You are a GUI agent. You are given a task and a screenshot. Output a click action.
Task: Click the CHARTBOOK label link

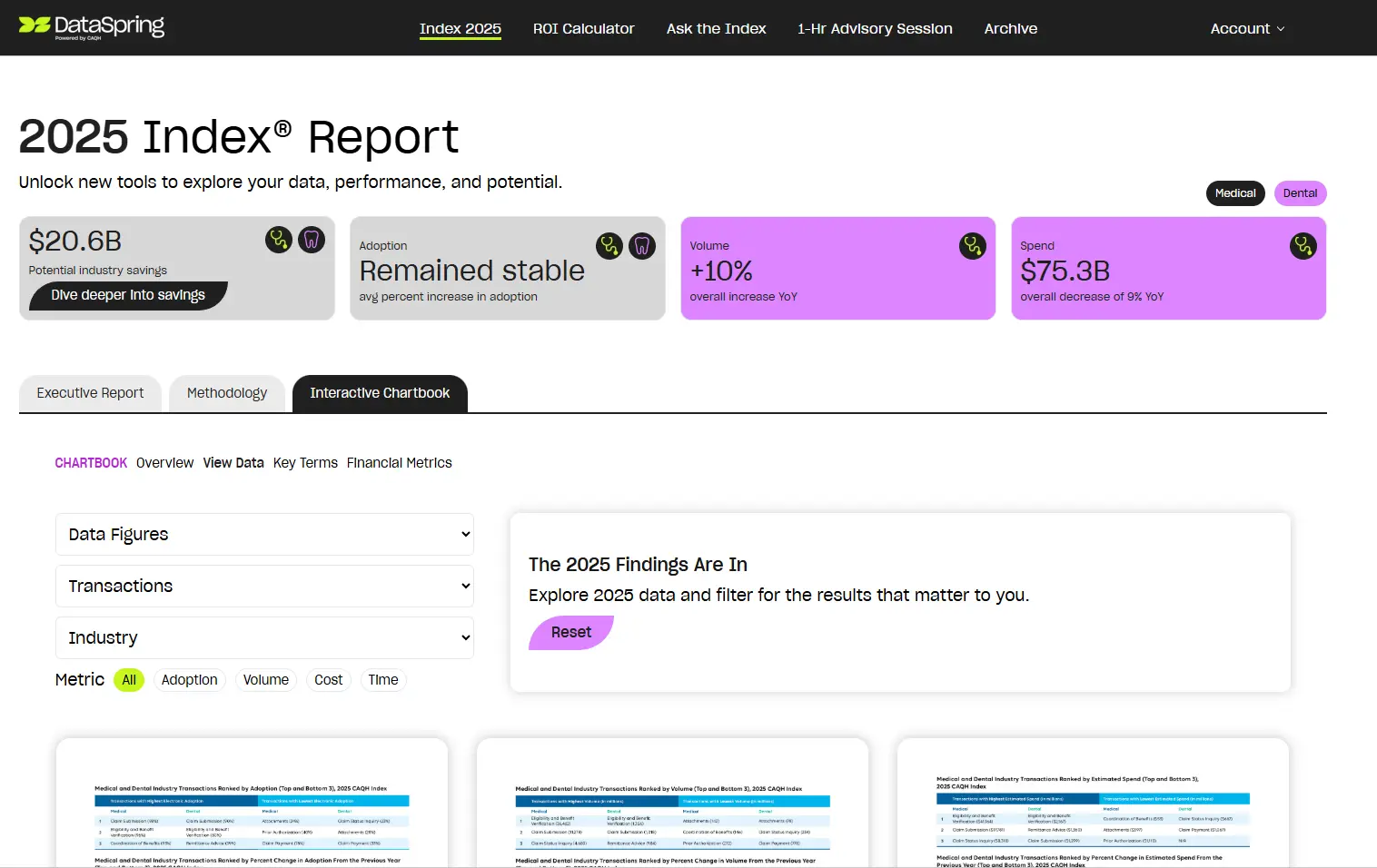[91, 463]
